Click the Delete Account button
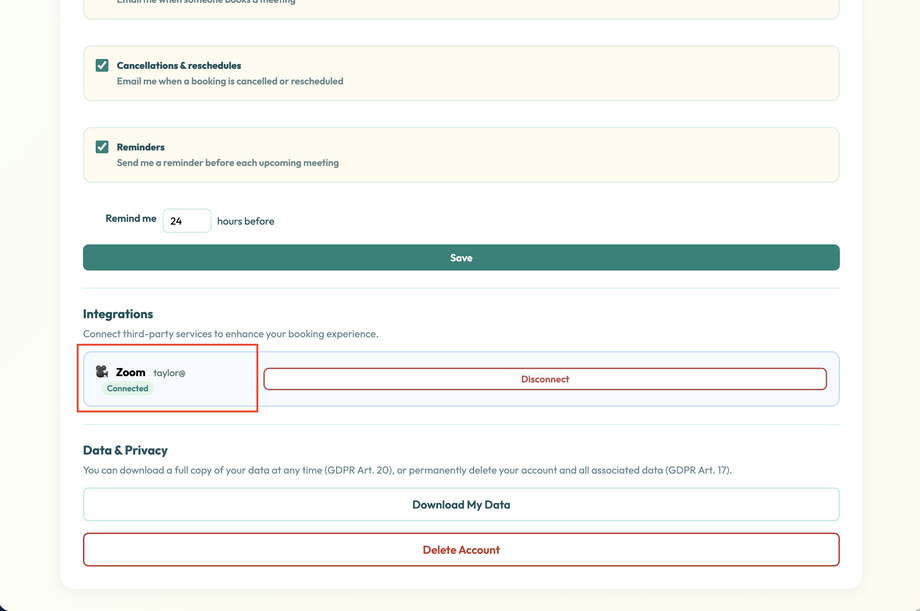The height and width of the screenshot is (611, 920). pyautogui.click(x=461, y=549)
